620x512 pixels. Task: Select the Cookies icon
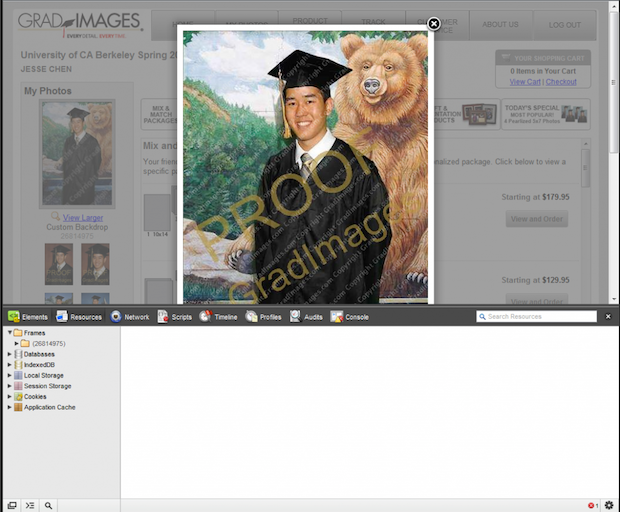[18, 397]
